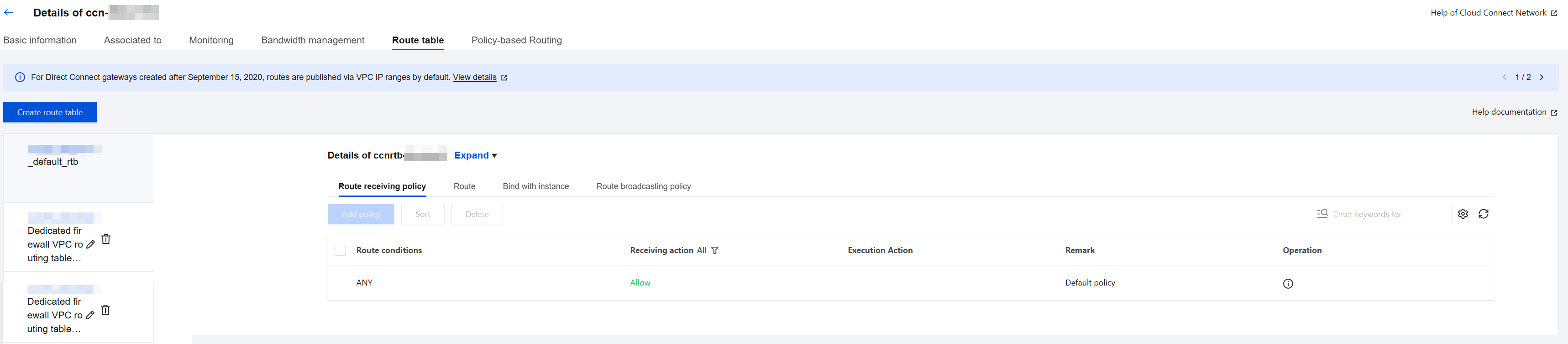Switch to the Bandwidth management tab
This screenshot has width=1568, height=344.
[313, 40]
